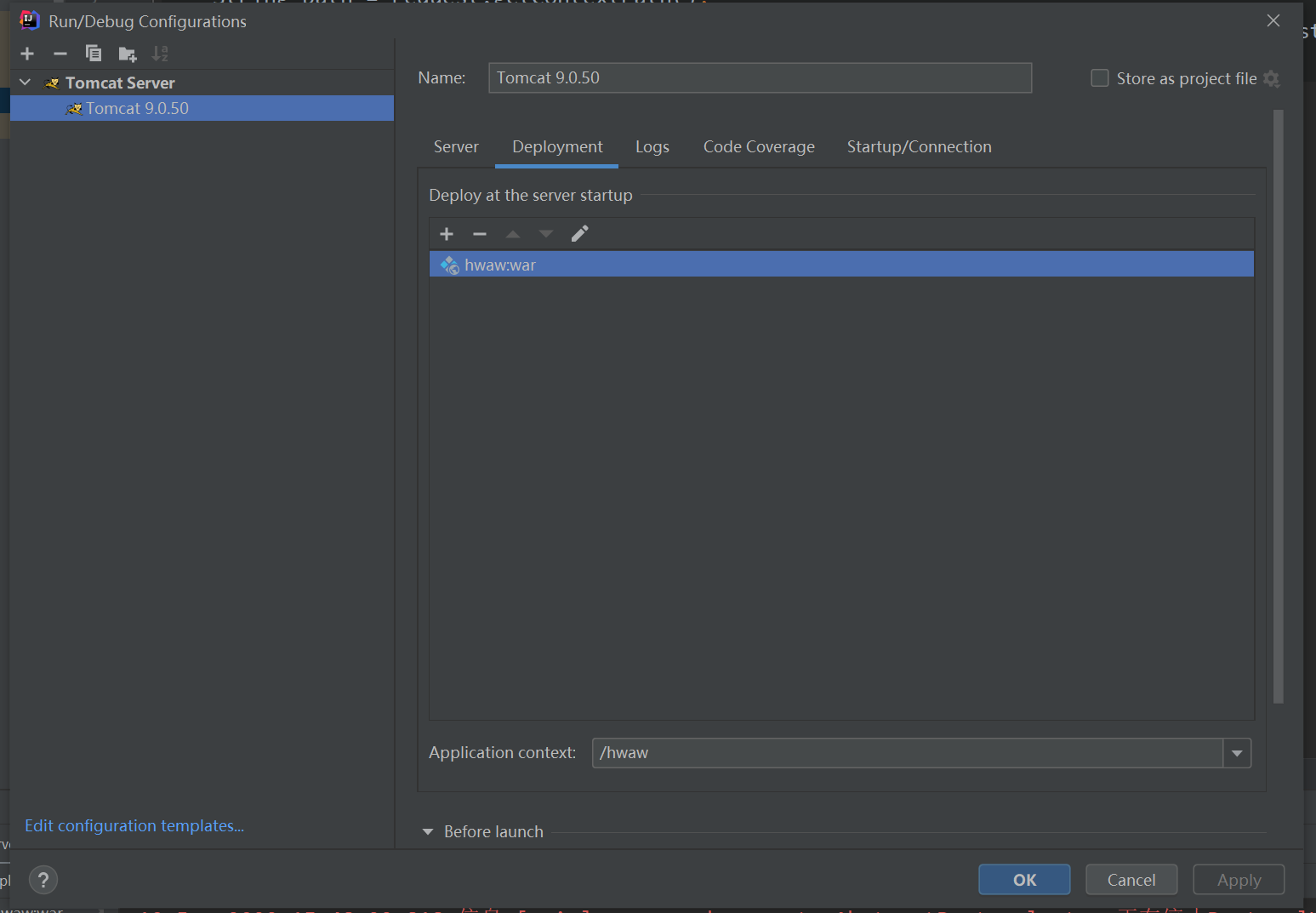Open Store as project file settings gear
Screen dimensions: 1316x913
point(1272,78)
